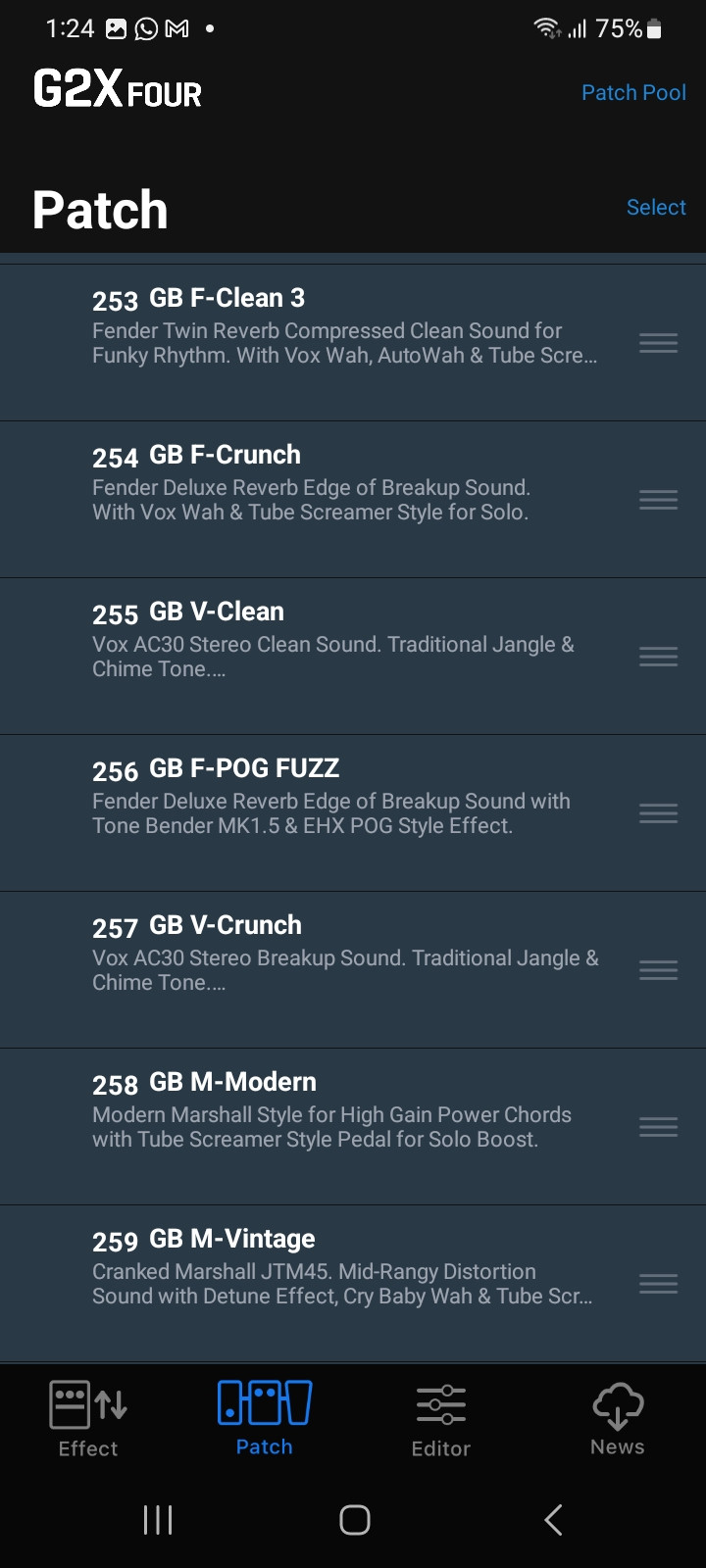Tap the Android home button
This screenshot has height=1568, width=706.
354,1520
